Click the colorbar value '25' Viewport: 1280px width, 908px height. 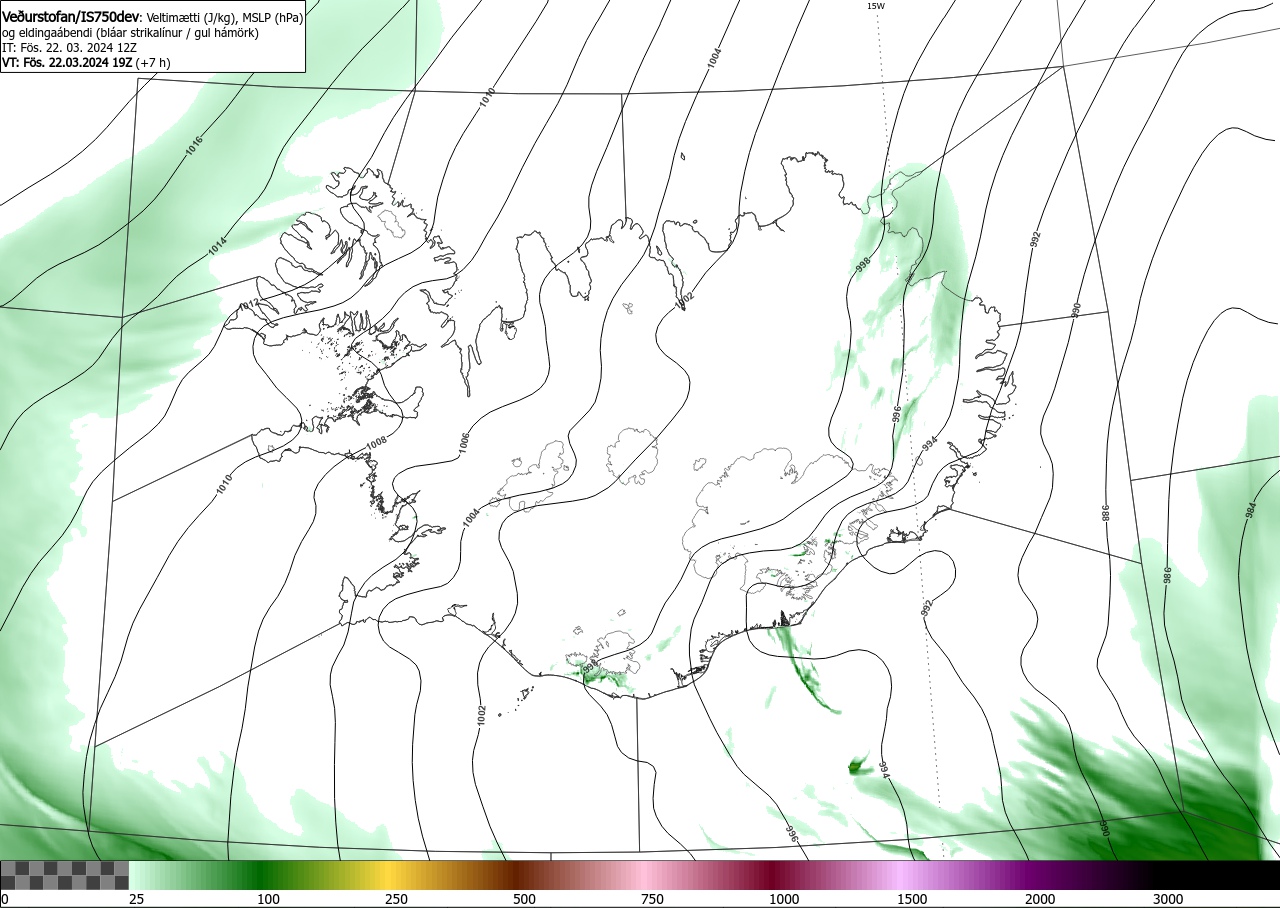click(x=136, y=899)
